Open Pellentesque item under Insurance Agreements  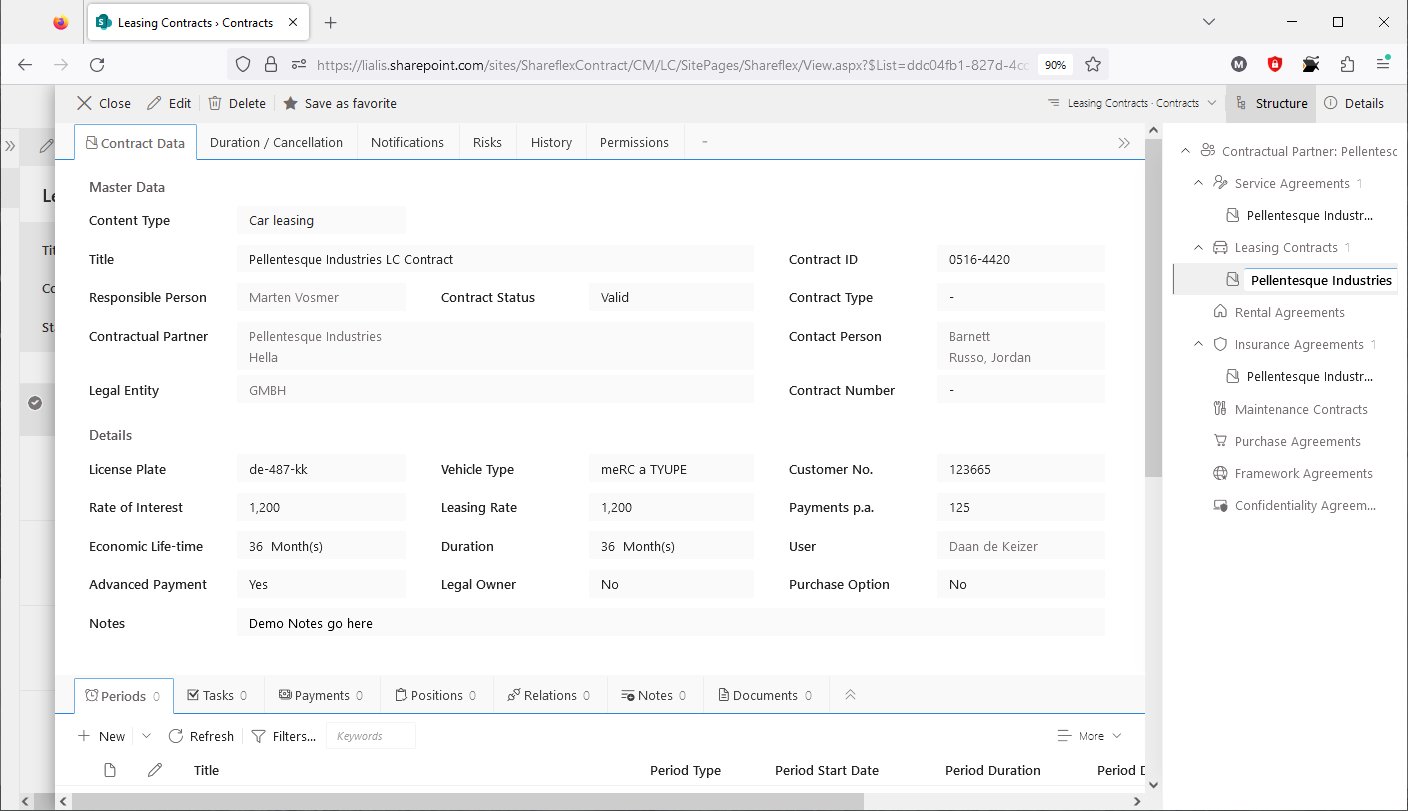click(1309, 376)
